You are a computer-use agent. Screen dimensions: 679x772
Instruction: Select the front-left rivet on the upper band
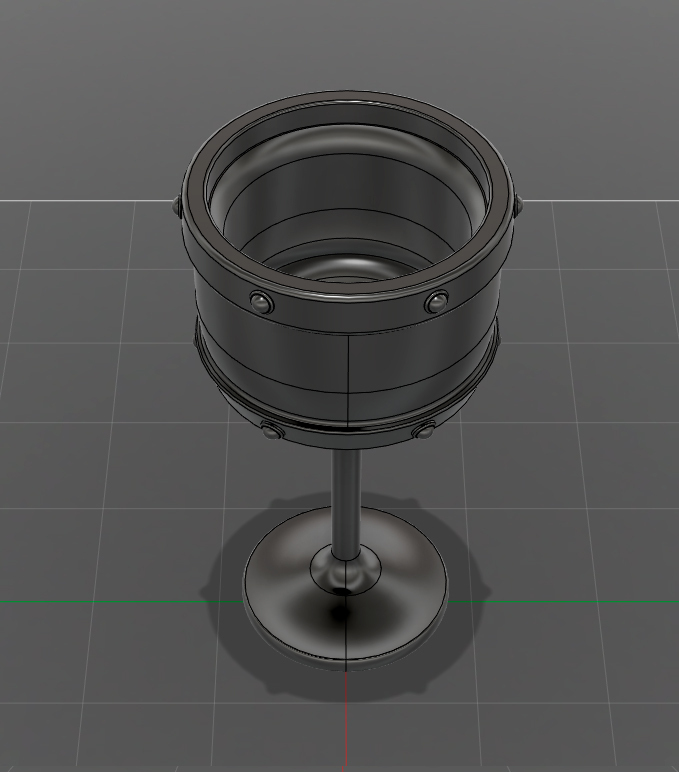261,302
